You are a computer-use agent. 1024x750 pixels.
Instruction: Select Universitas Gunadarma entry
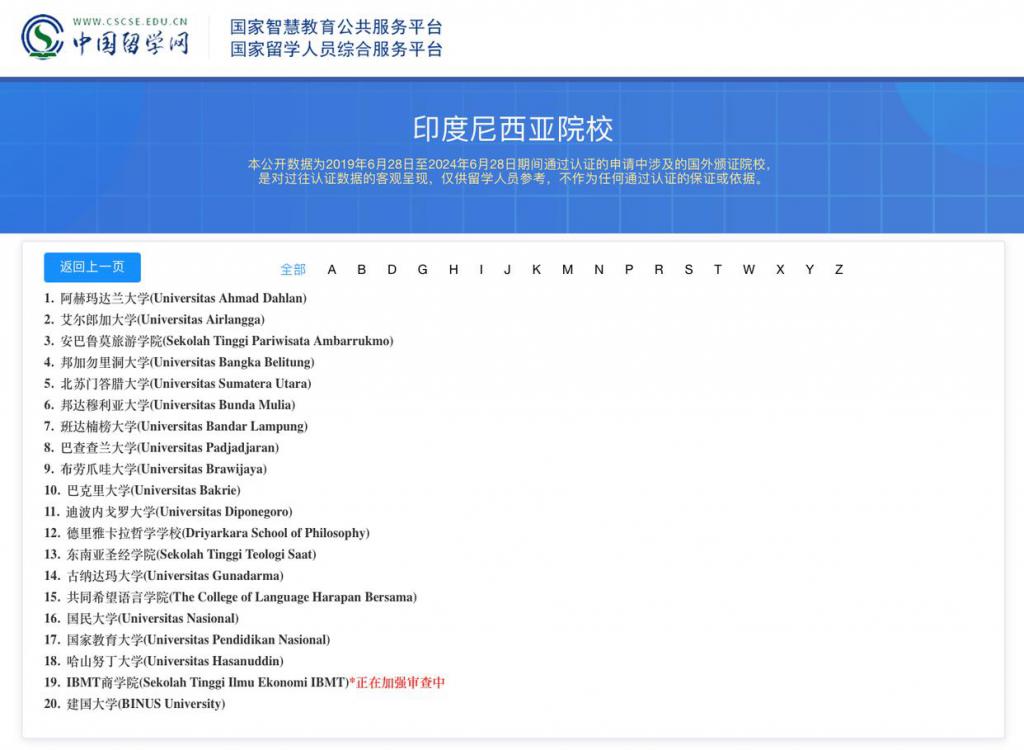click(174, 576)
